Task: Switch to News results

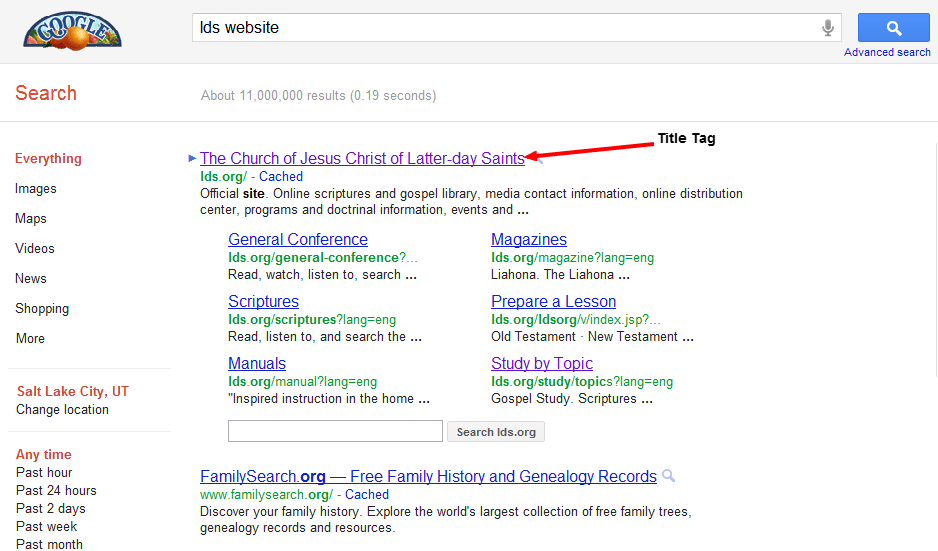Action: point(31,279)
